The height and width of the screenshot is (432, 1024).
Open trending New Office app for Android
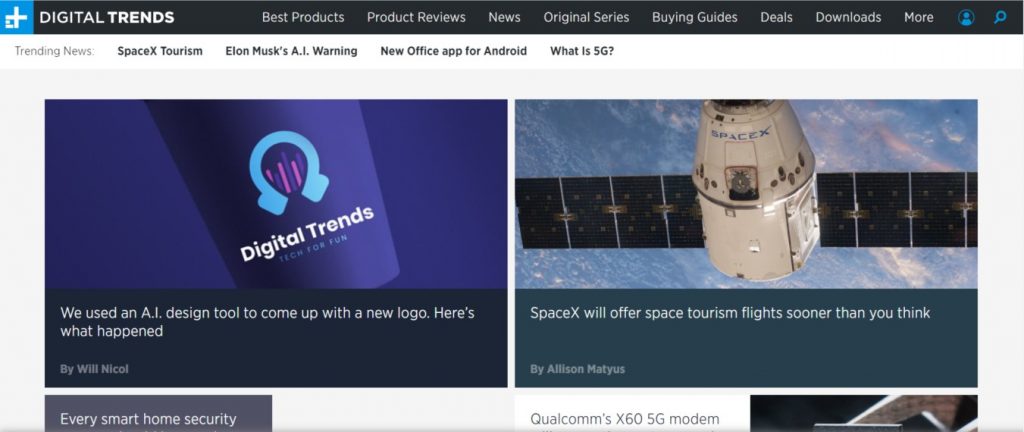click(453, 51)
